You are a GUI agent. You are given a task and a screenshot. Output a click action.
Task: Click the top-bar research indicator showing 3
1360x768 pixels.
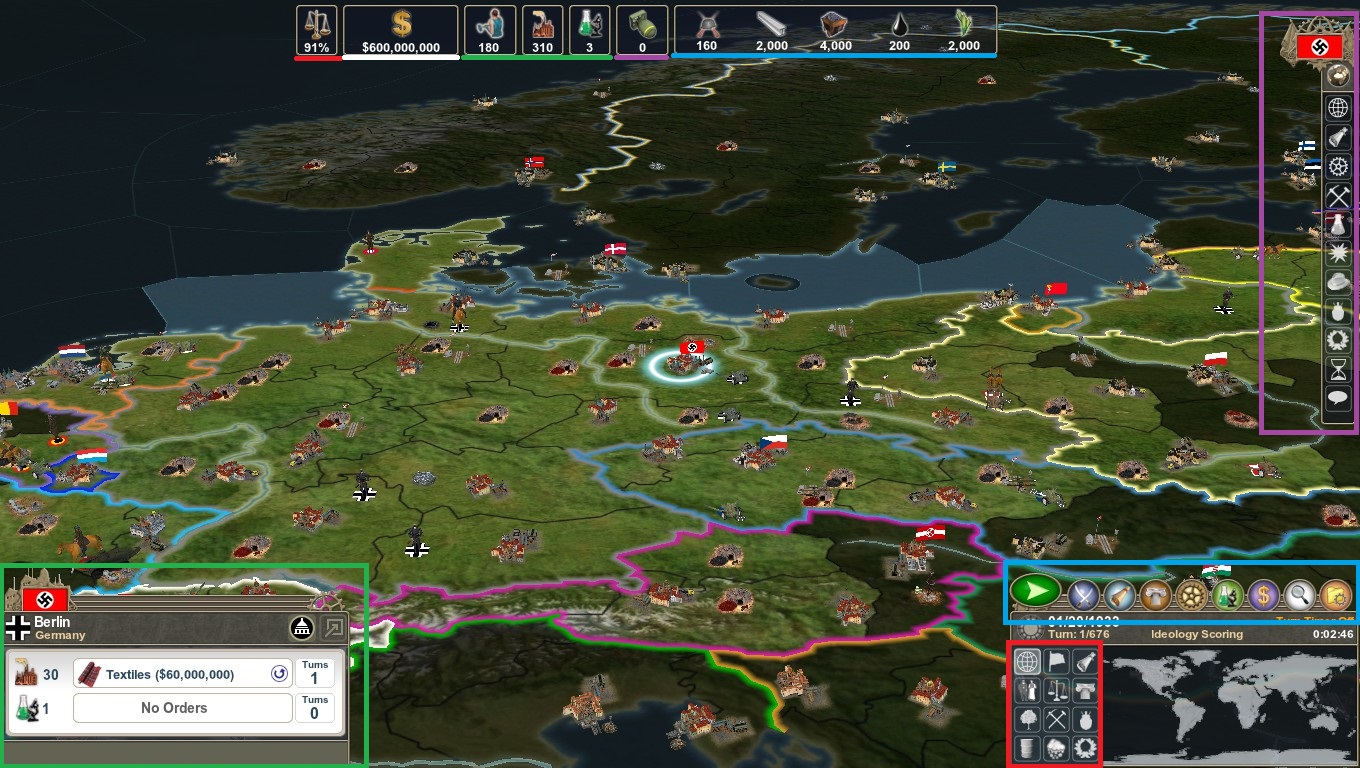[x=590, y=31]
